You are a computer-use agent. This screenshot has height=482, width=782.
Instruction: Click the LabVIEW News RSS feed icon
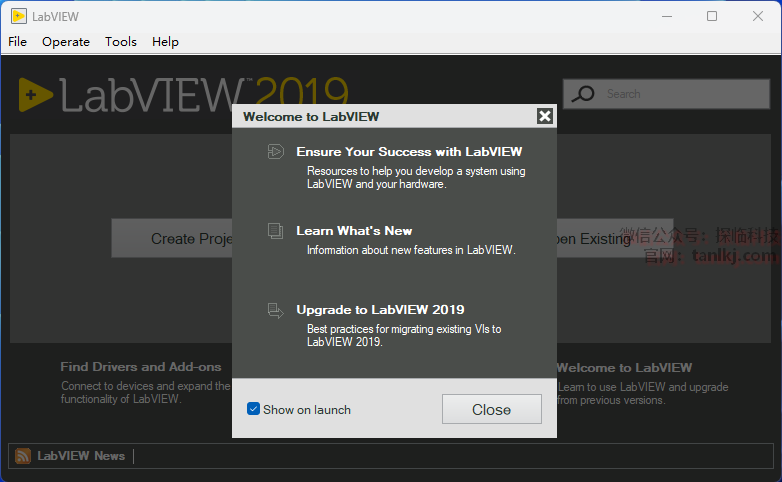tap(23, 456)
